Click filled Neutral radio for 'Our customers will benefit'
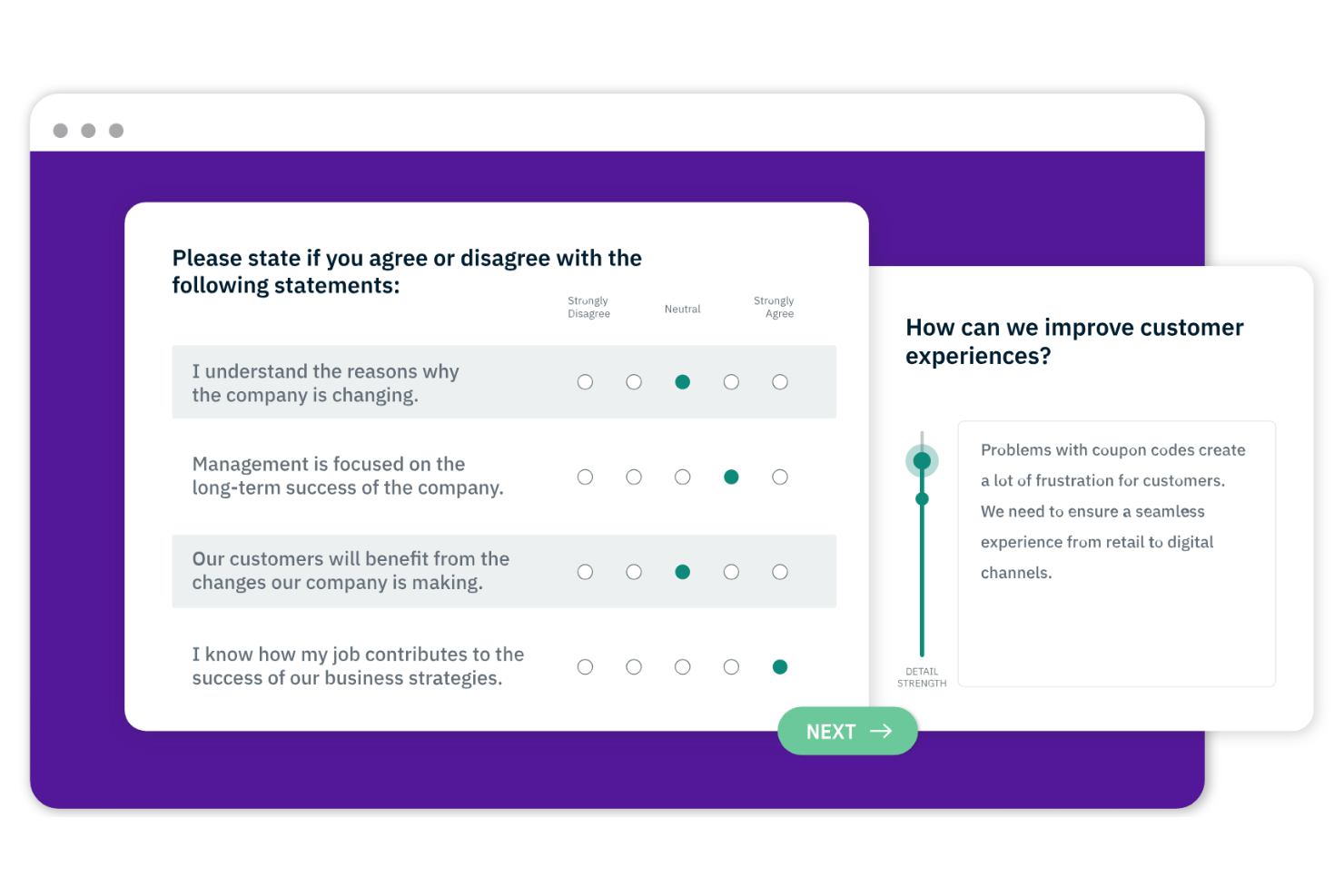1344x896 pixels. coord(683,572)
